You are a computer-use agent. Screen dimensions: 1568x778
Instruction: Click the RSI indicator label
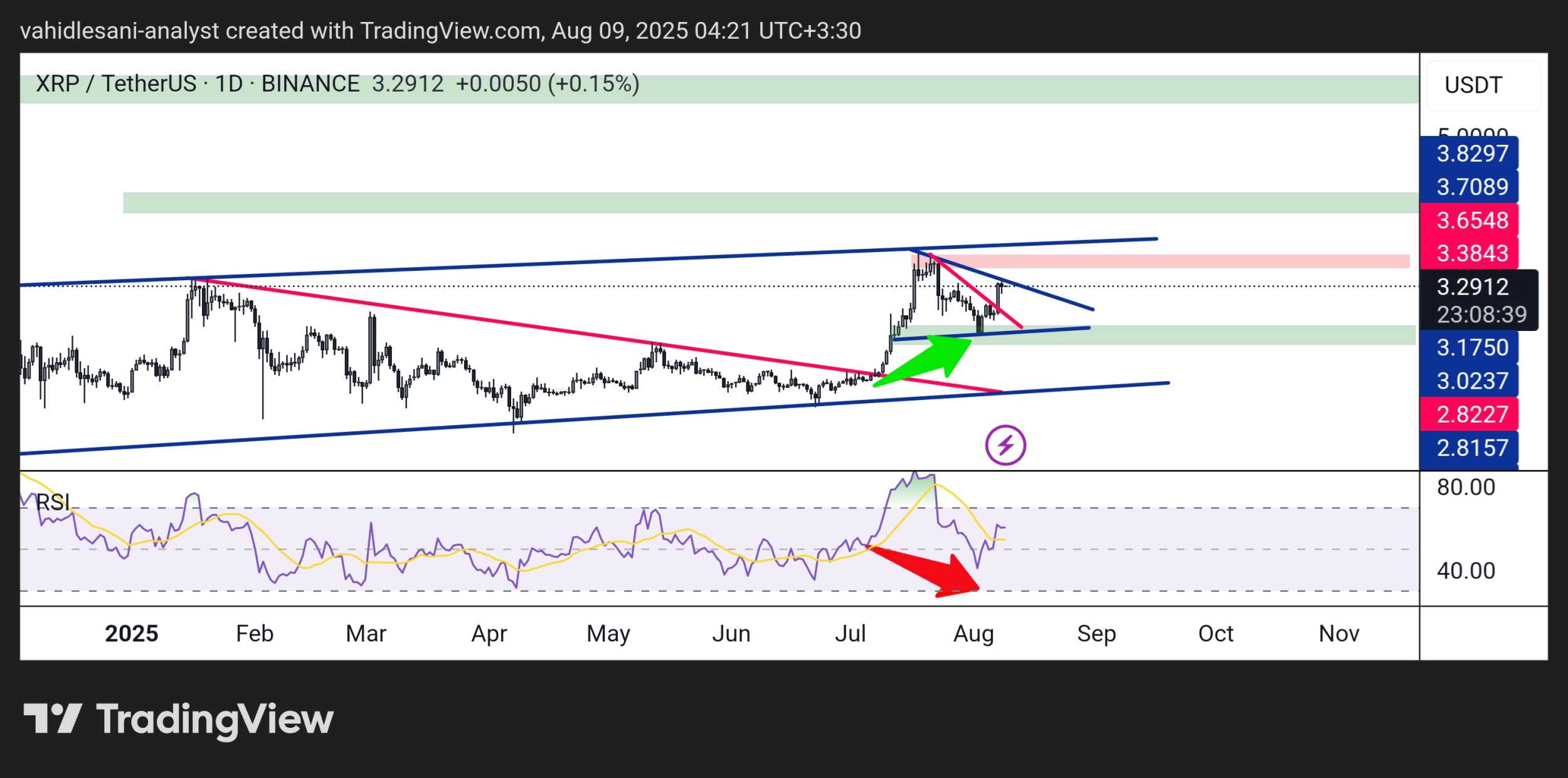(53, 502)
